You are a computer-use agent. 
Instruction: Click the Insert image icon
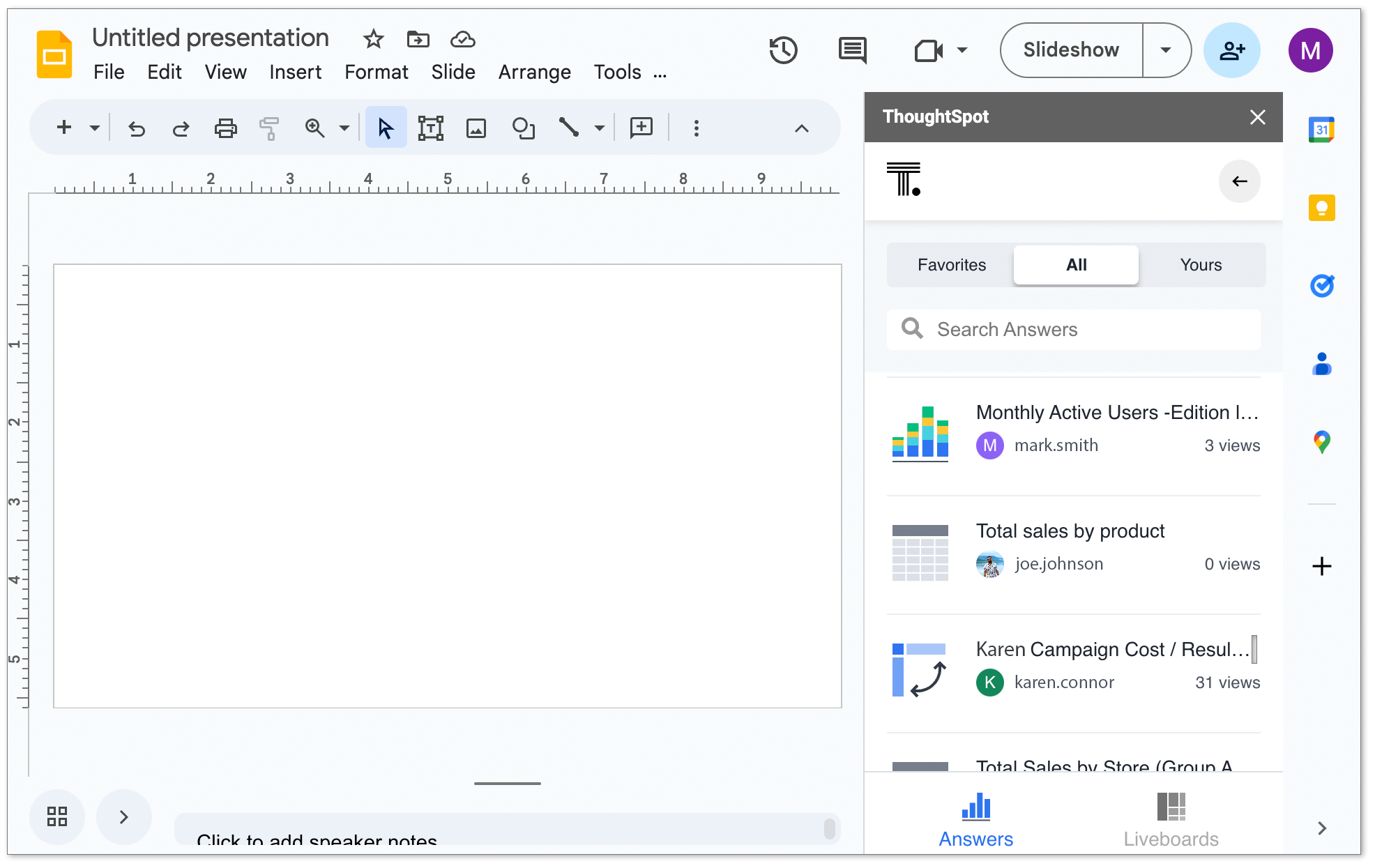[x=476, y=127]
